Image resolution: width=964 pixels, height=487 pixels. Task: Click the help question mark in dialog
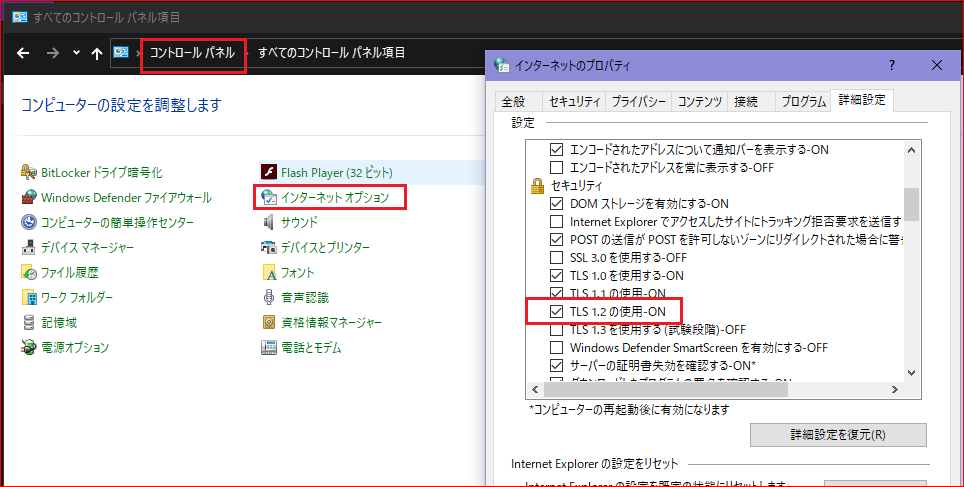tap(892, 65)
